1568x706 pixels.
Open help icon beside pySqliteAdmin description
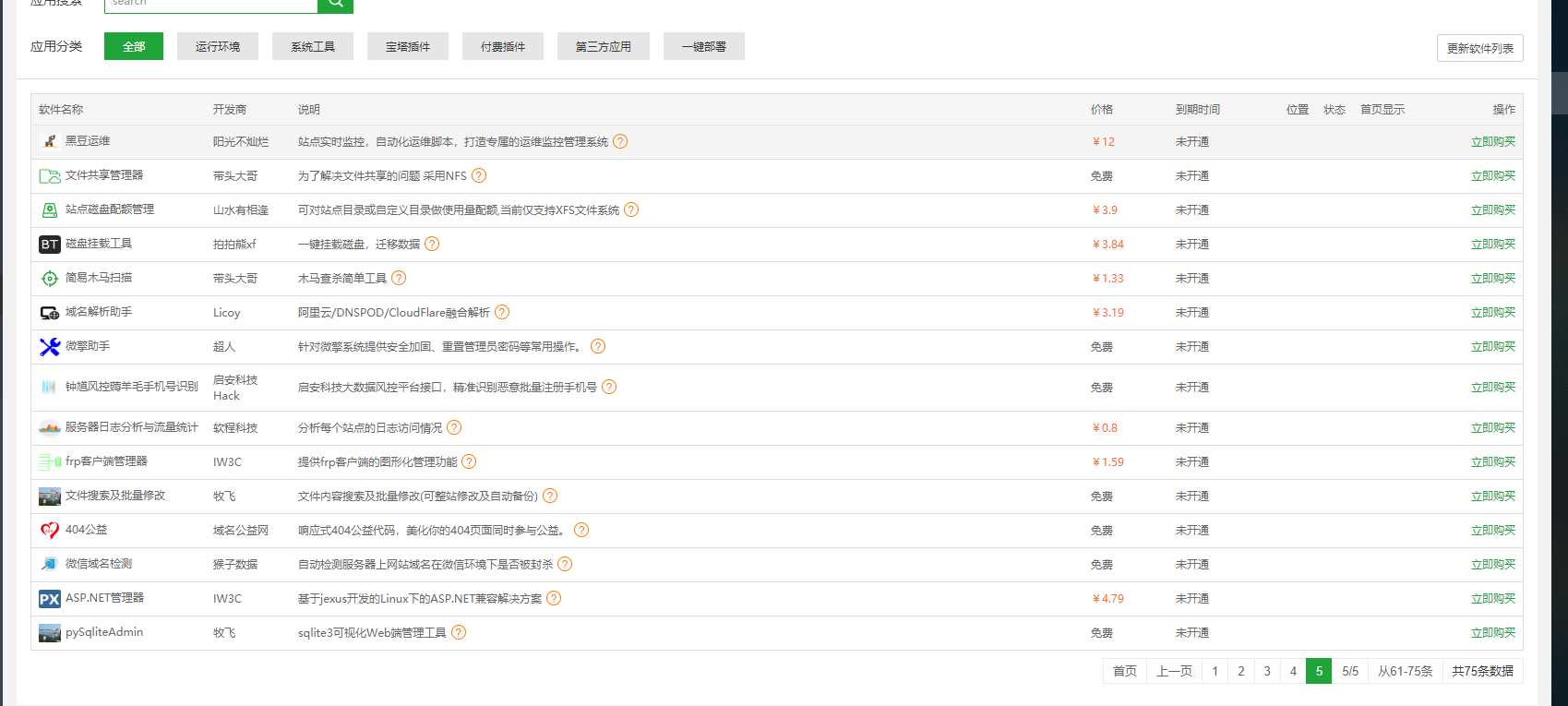[459, 633]
